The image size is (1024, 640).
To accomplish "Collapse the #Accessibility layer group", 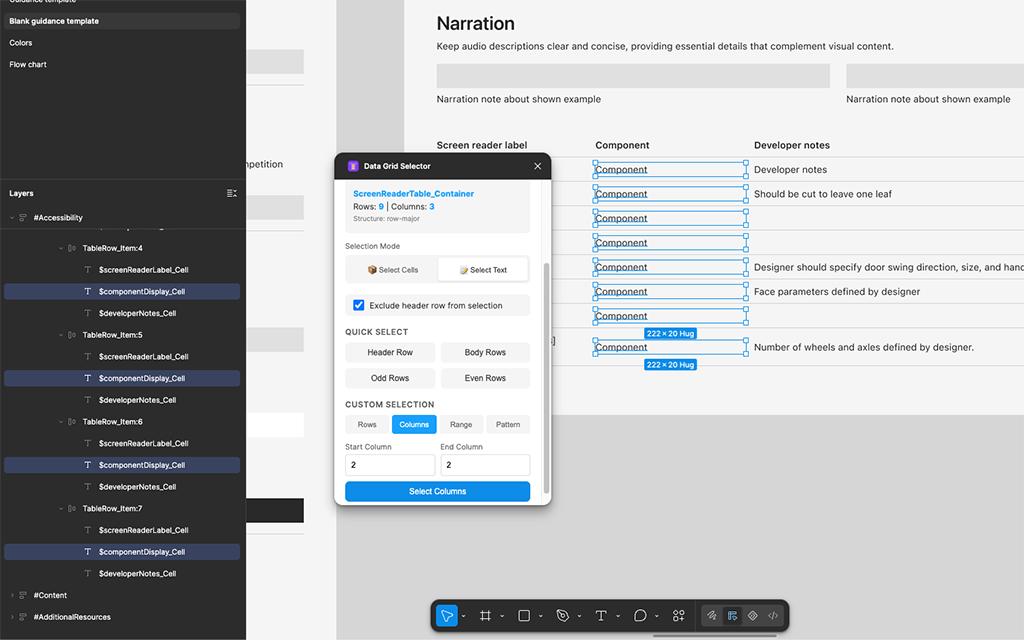I will pos(12,217).
